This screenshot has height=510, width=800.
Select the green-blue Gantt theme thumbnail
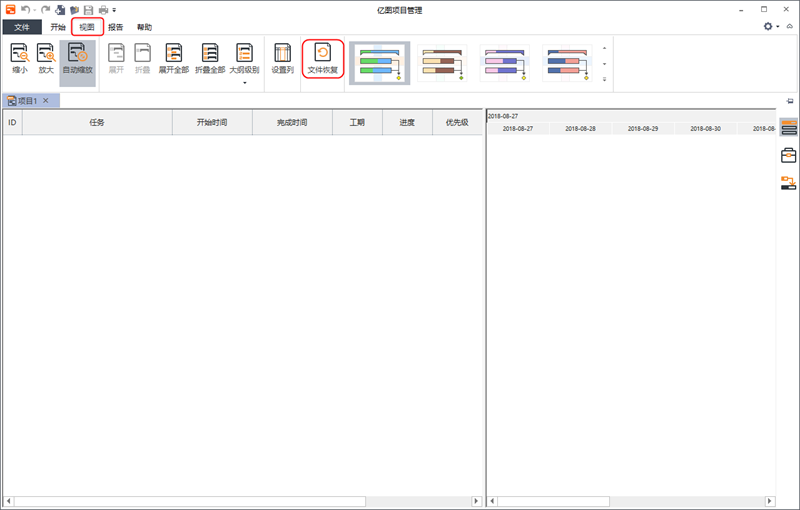point(379,63)
